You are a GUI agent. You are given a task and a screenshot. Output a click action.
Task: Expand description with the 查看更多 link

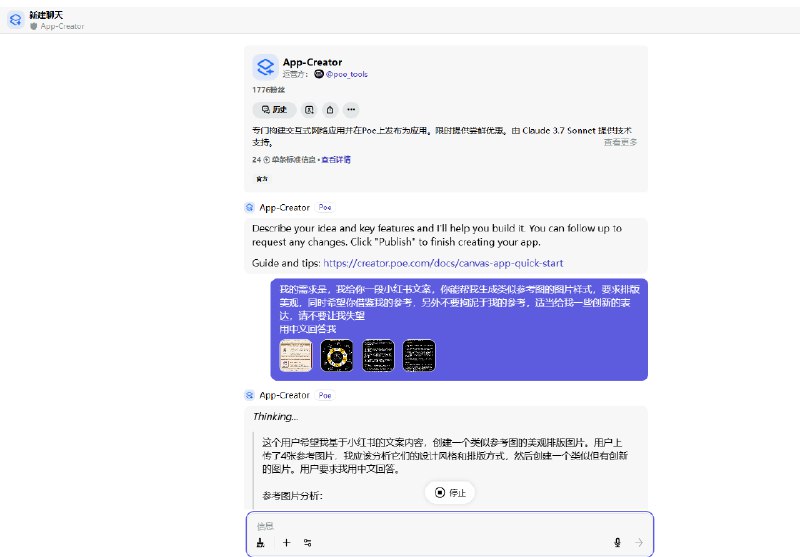(x=620, y=142)
